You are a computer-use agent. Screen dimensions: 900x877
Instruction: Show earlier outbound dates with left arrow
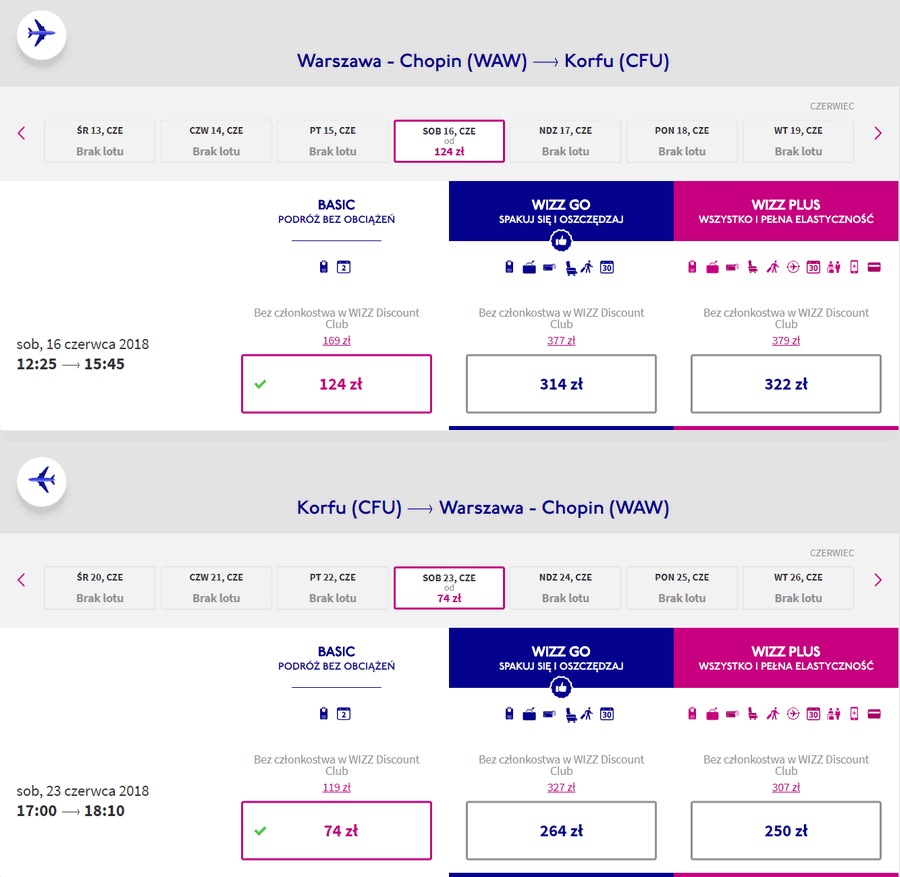[x=22, y=133]
